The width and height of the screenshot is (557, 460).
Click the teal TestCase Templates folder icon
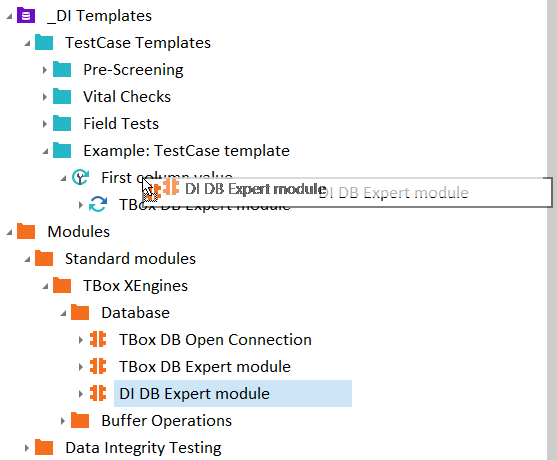tap(44, 43)
